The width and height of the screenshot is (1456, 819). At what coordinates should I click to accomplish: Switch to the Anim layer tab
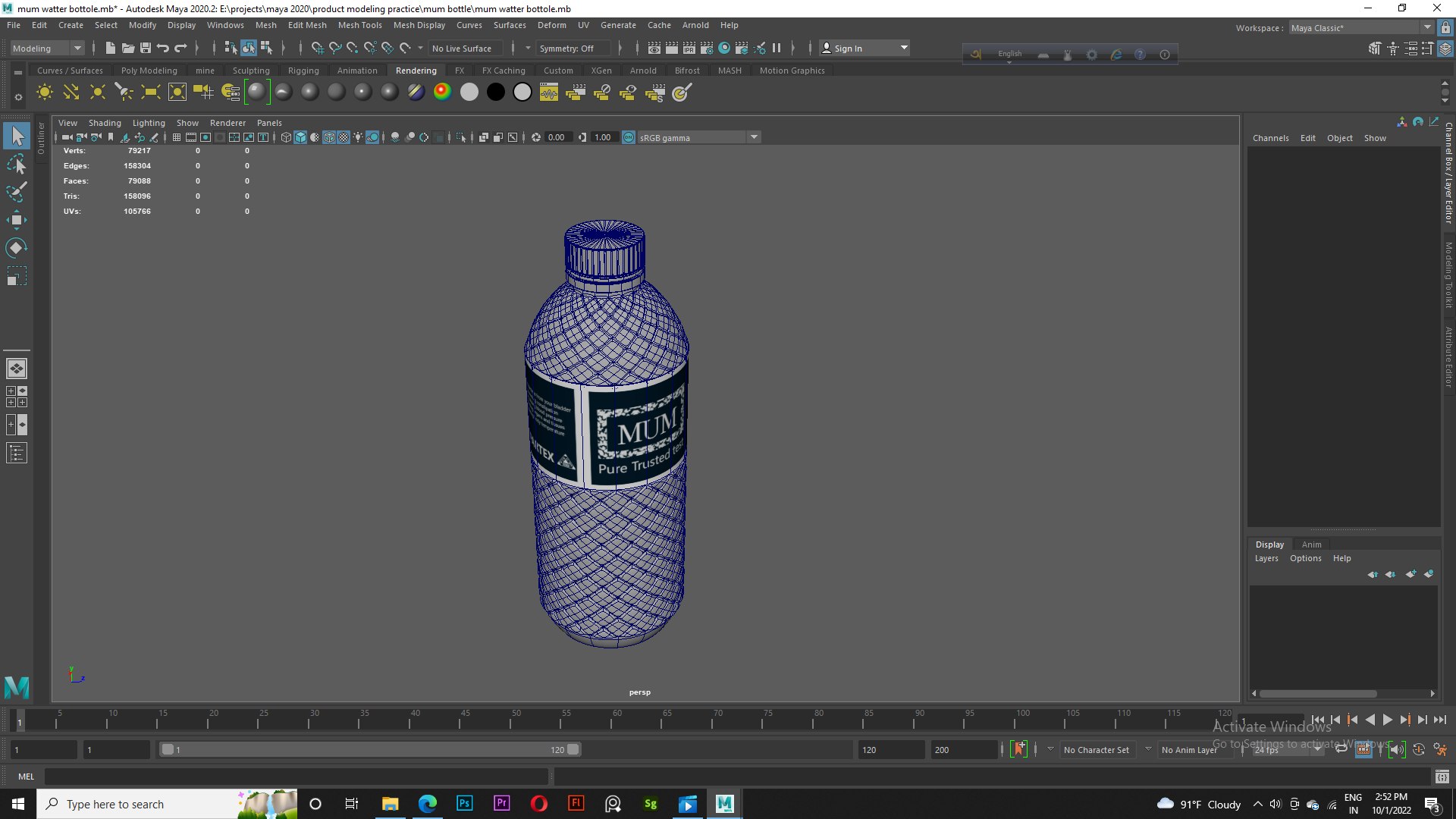pos(1311,544)
